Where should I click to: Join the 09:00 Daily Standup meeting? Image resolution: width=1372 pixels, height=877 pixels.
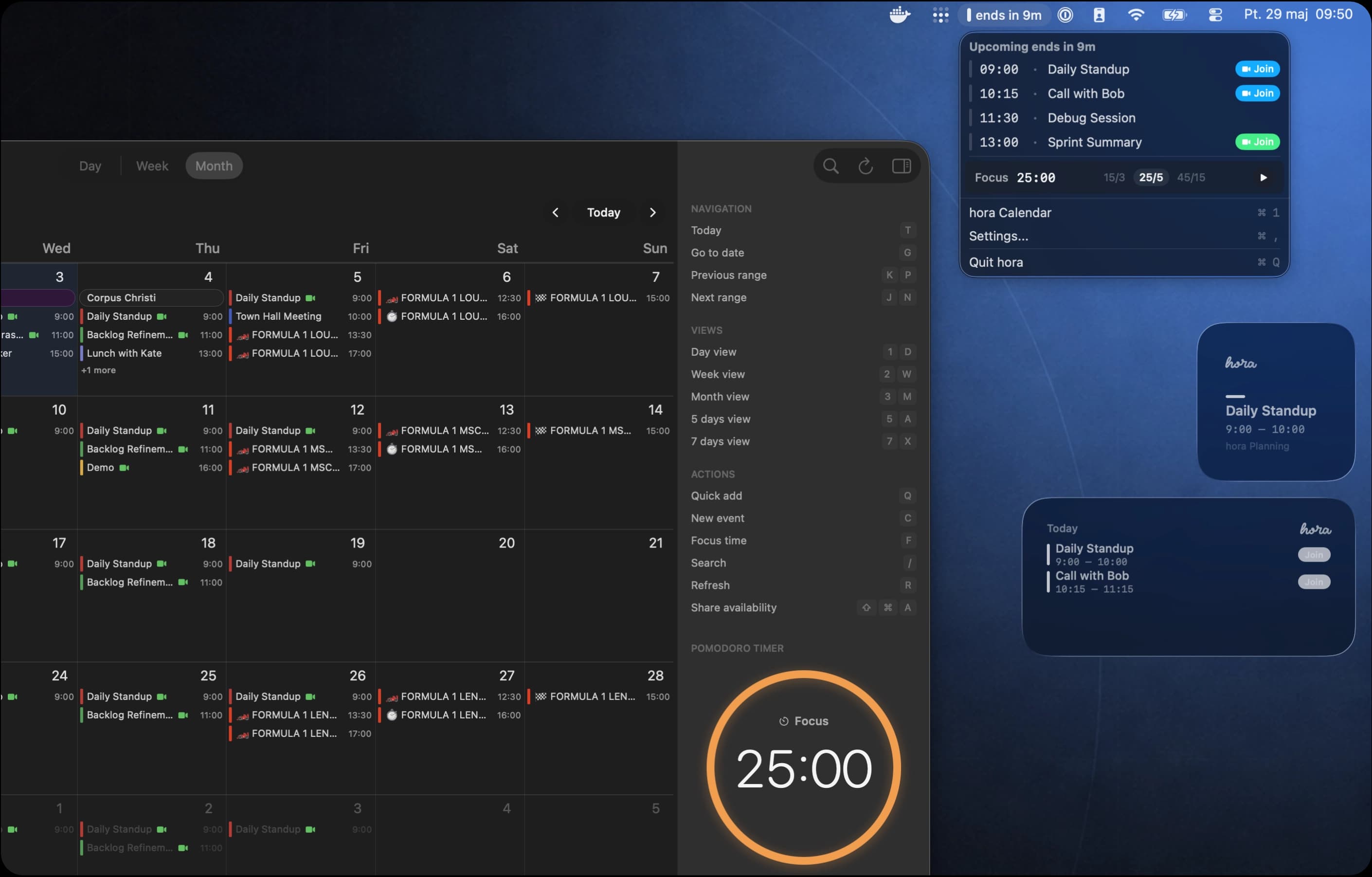click(x=1258, y=69)
